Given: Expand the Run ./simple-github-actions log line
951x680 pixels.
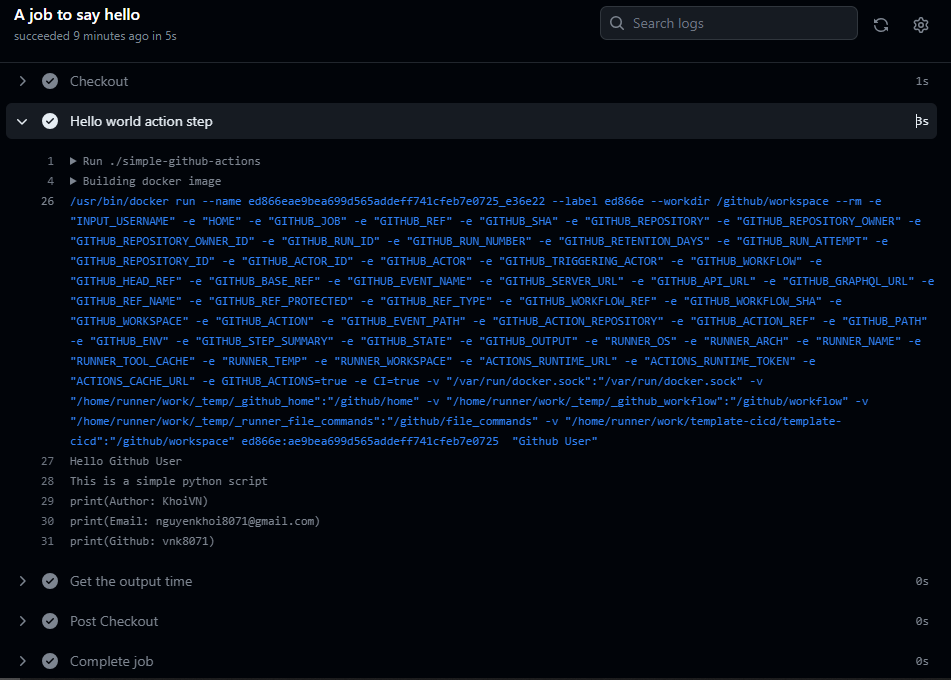Looking at the screenshot, I should (x=71, y=160).
